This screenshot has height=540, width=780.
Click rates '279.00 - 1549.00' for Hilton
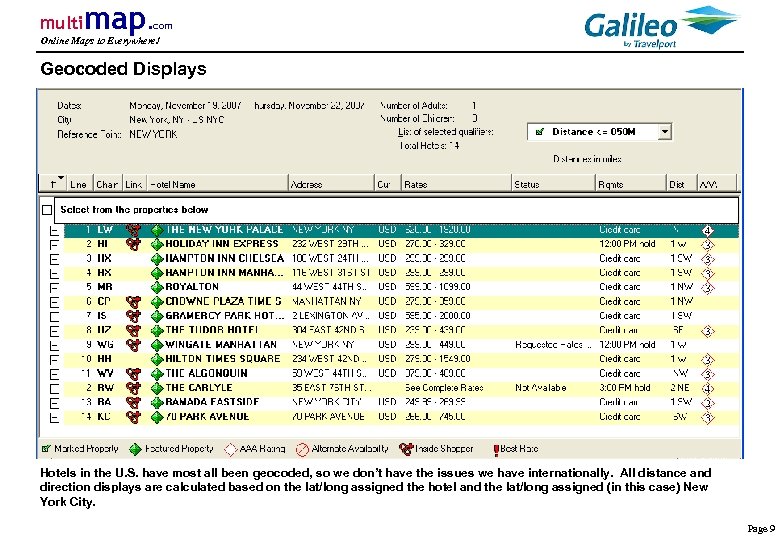(438, 359)
